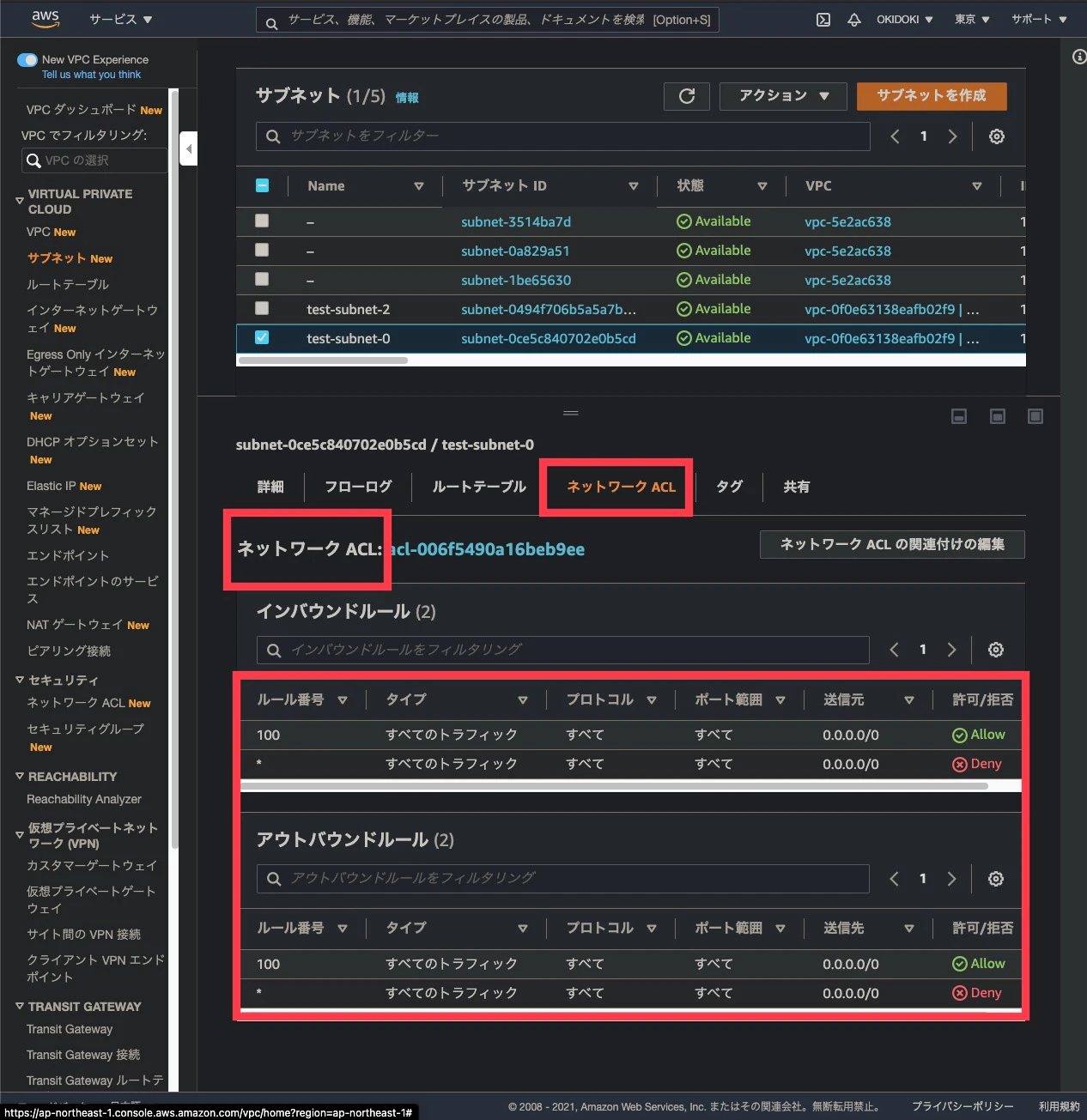The width and height of the screenshot is (1087, 1120).
Task: Go to next inbound rules page
Action: tap(951, 650)
